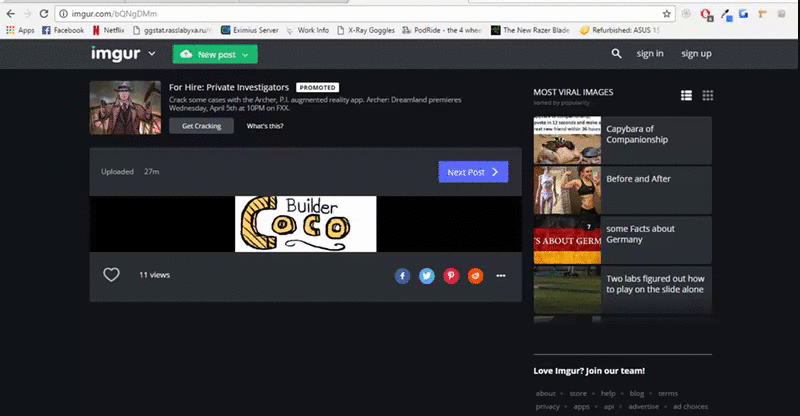The width and height of the screenshot is (800, 416).
Task: Open Imgur search with the magnifier icon
Action: pyautogui.click(x=617, y=53)
